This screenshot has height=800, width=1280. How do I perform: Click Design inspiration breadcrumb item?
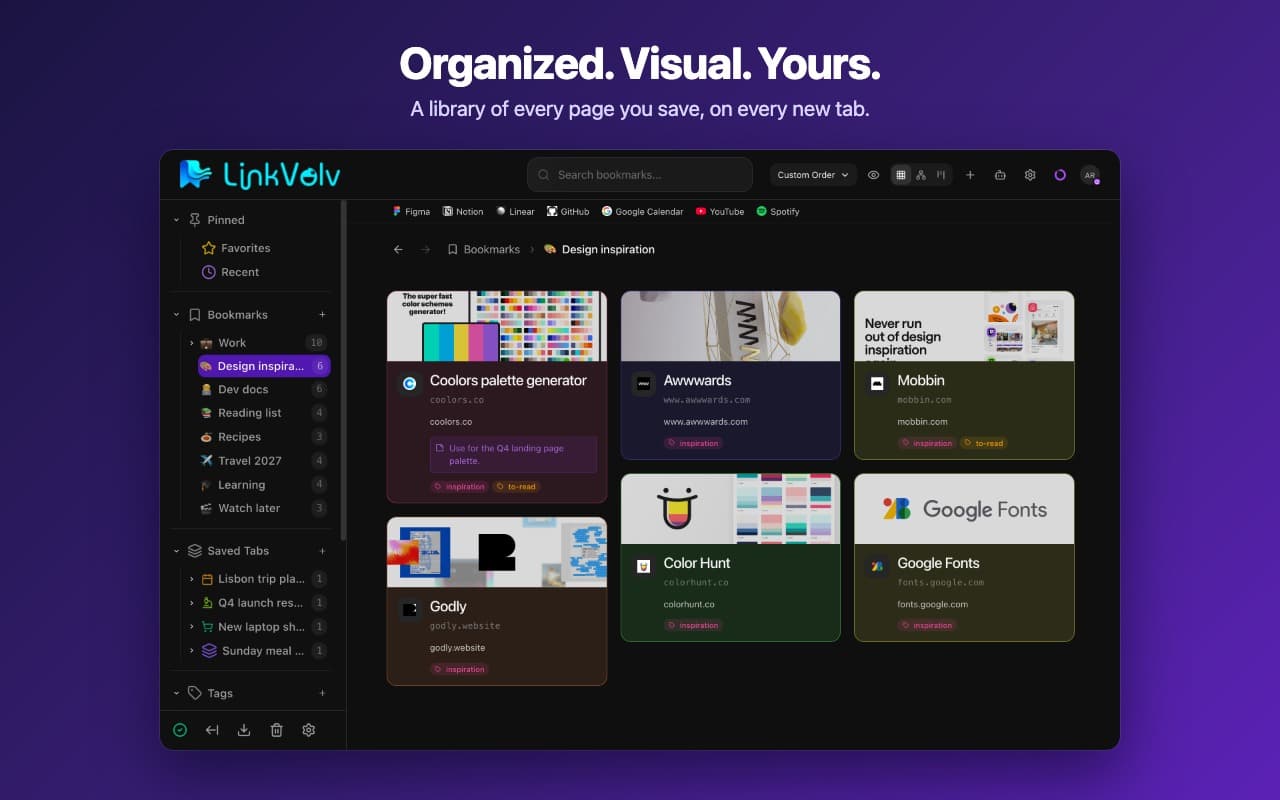[599, 250]
